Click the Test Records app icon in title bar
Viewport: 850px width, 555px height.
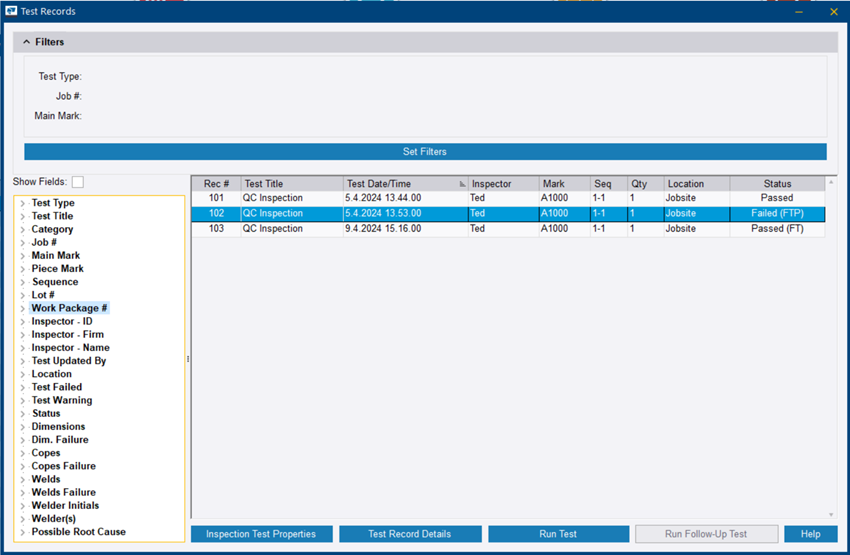(x=10, y=11)
